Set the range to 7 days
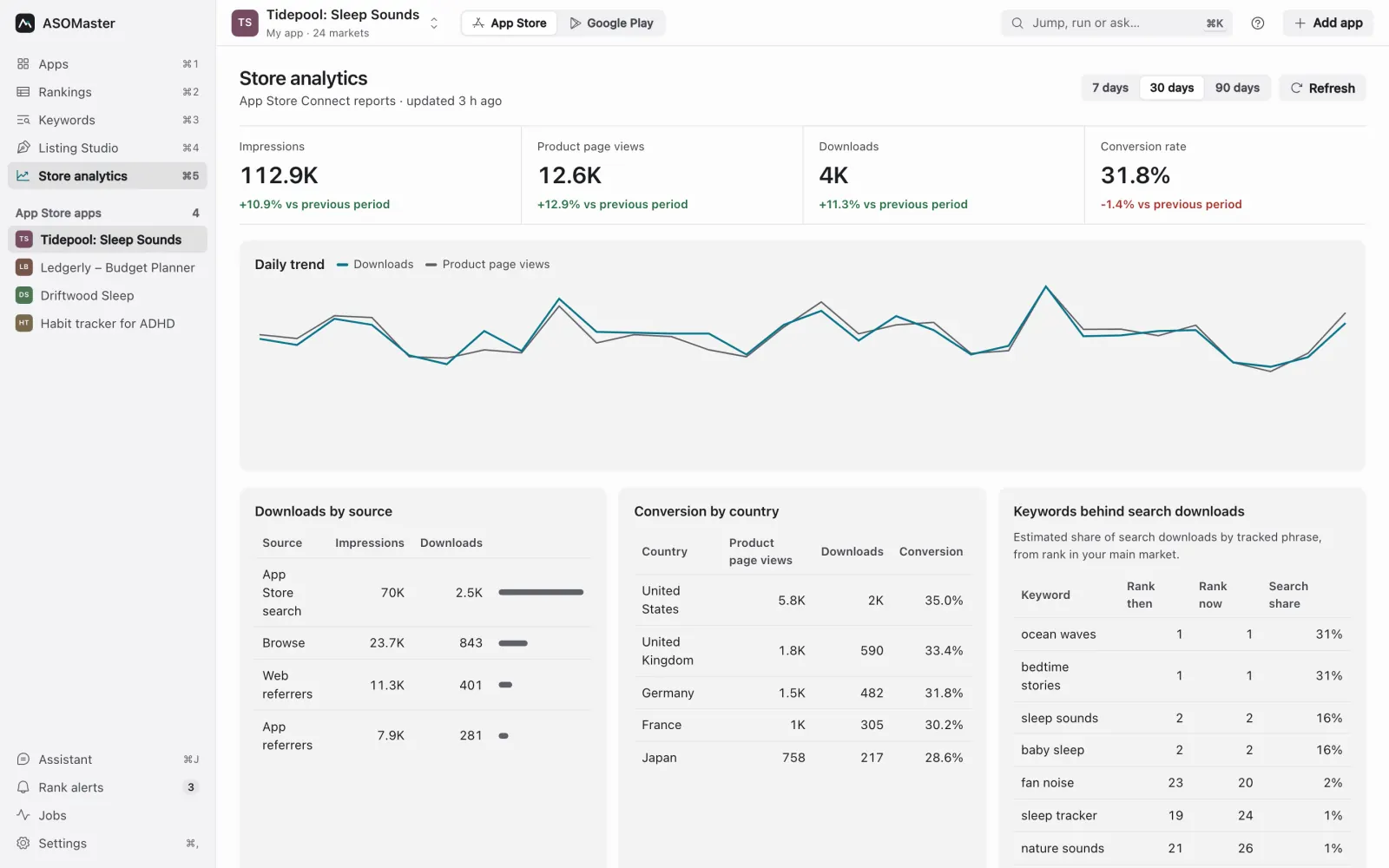 click(1110, 88)
